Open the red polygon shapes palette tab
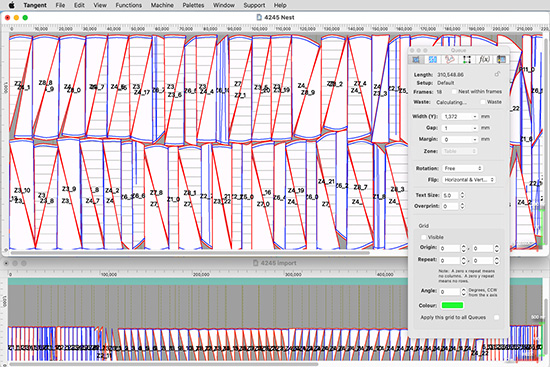The height and width of the screenshot is (367, 550). coord(450,60)
